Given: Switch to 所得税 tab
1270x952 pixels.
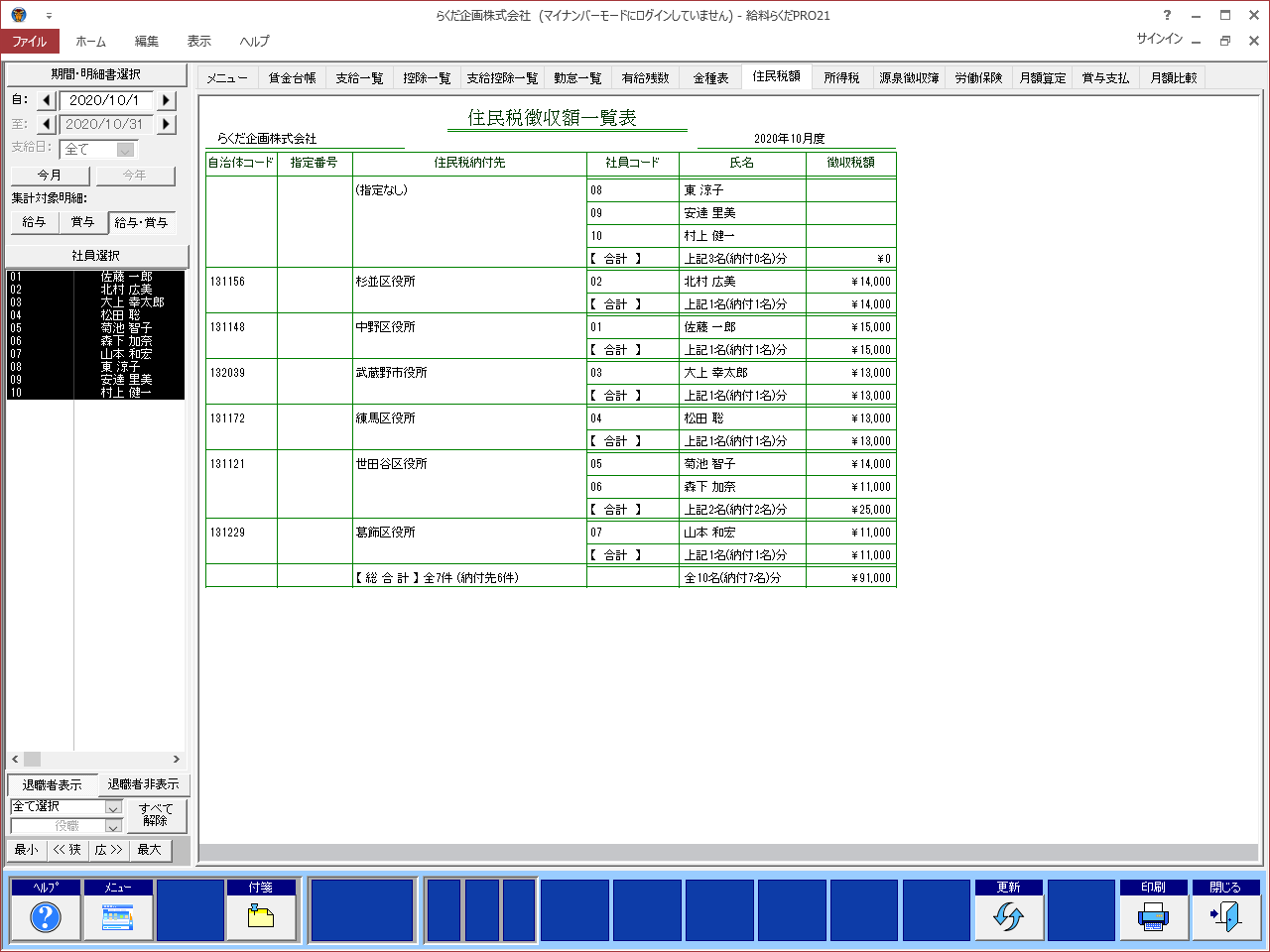Looking at the screenshot, I should click(842, 77).
